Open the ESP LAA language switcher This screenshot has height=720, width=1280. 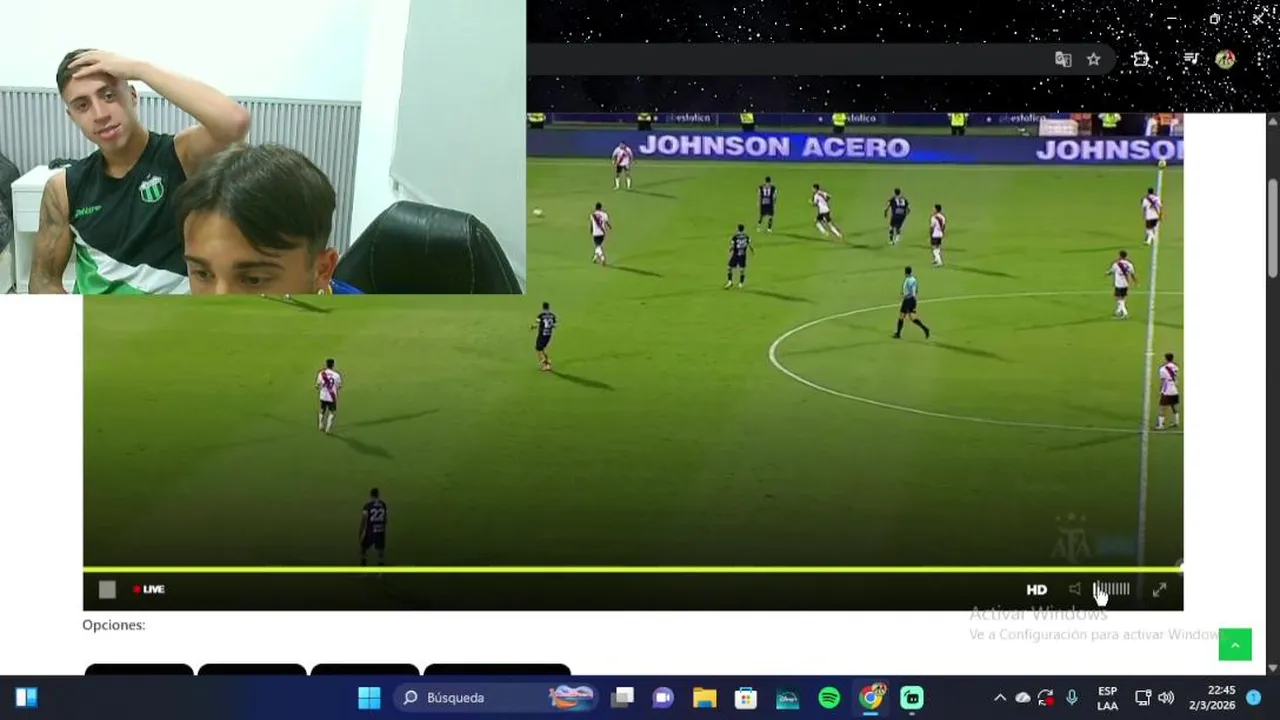click(x=1107, y=698)
